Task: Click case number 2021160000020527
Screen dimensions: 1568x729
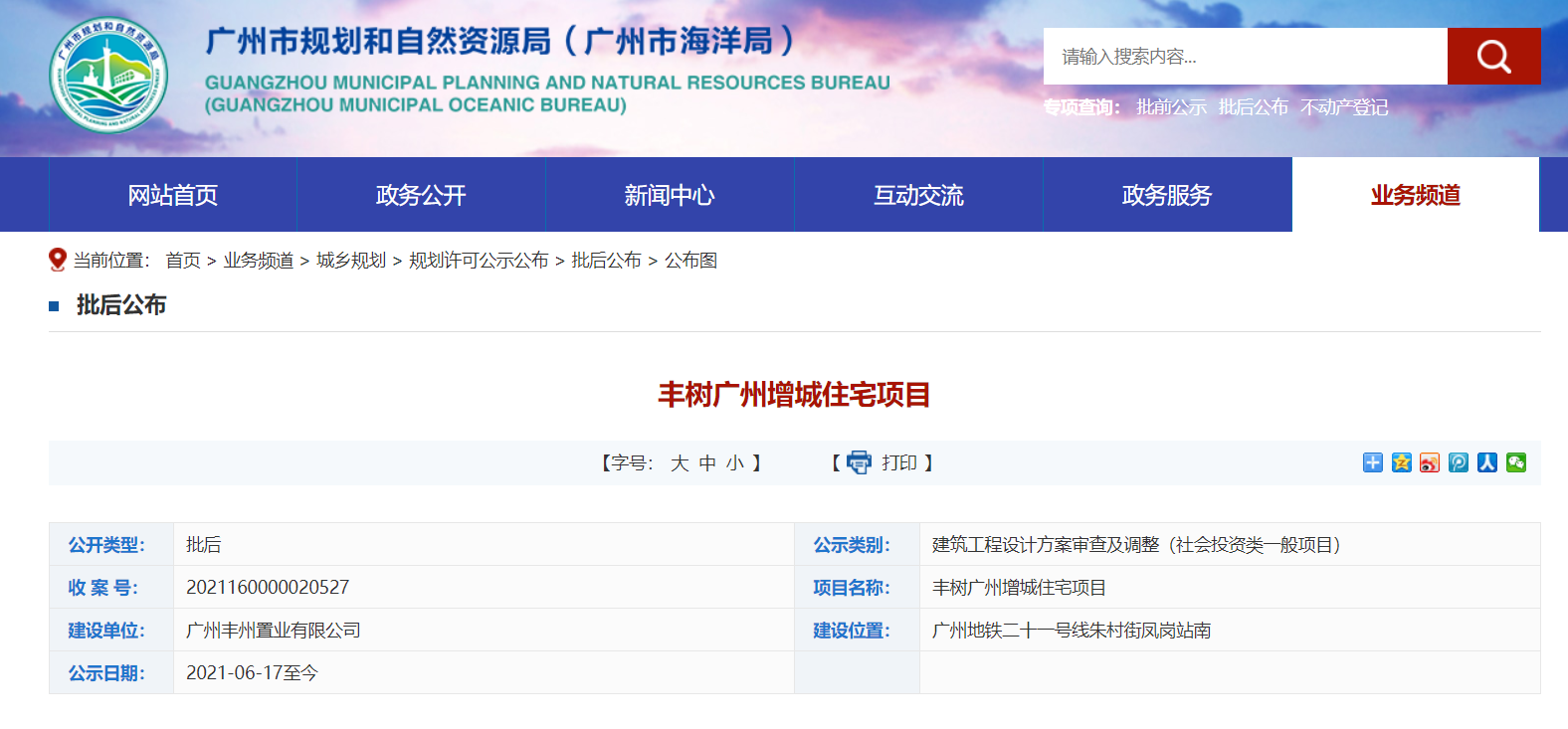Action: click(x=268, y=588)
